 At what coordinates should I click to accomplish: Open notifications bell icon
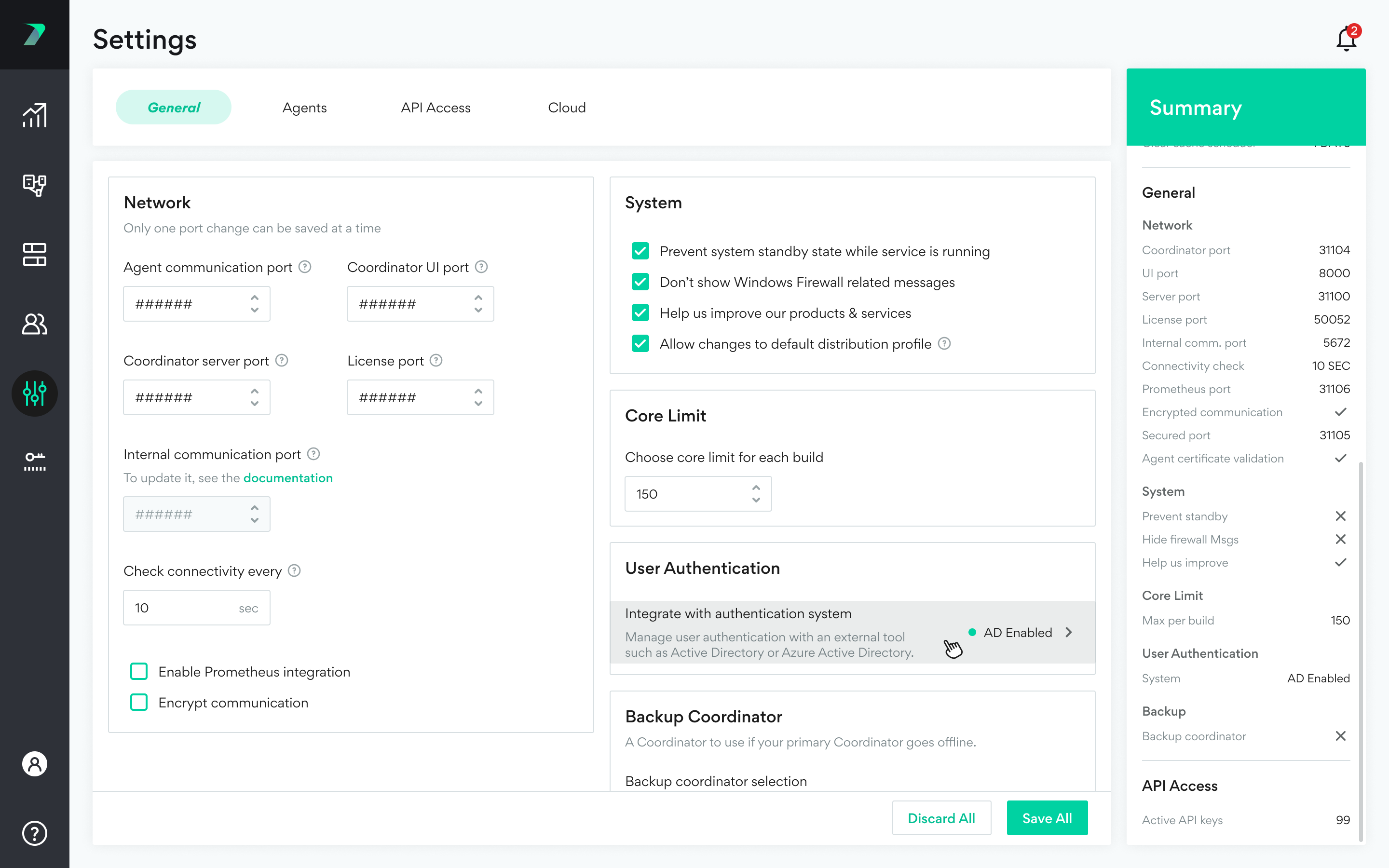click(x=1346, y=40)
